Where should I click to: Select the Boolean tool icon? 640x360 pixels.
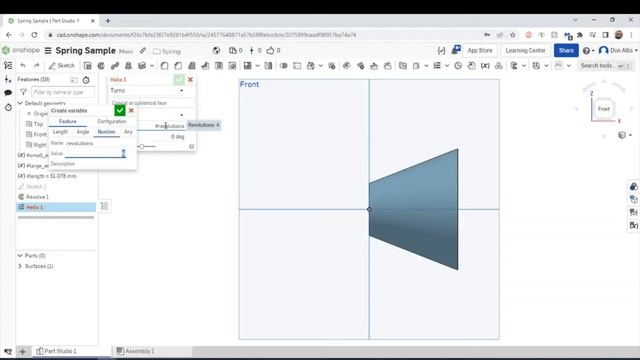tap(283, 66)
